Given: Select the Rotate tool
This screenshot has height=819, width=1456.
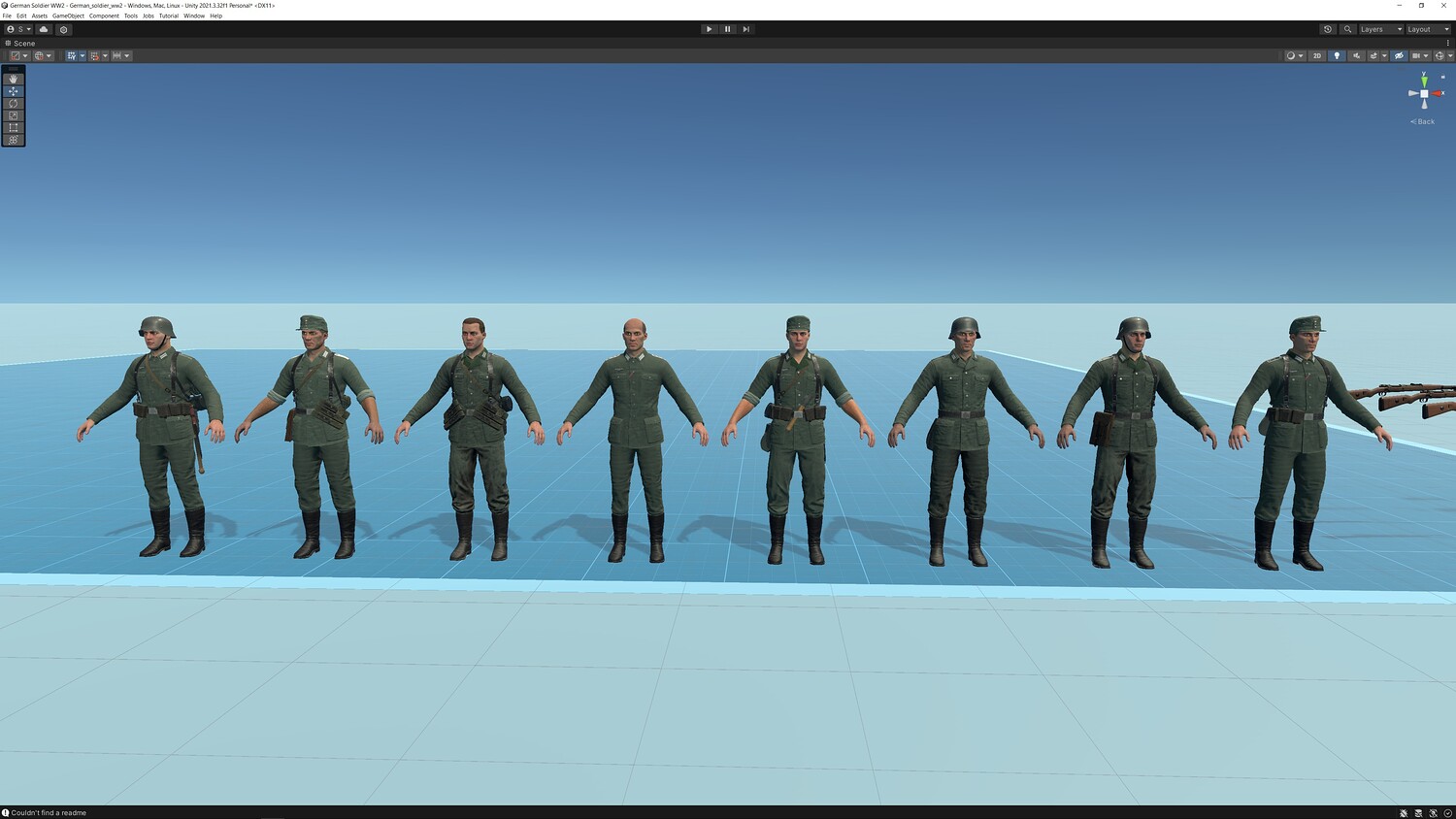Looking at the screenshot, I should 14,103.
